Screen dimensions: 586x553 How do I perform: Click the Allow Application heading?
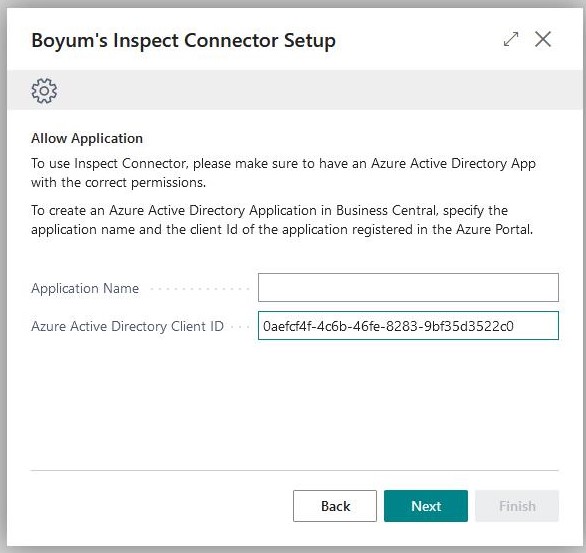pyautogui.click(x=87, y=138)
